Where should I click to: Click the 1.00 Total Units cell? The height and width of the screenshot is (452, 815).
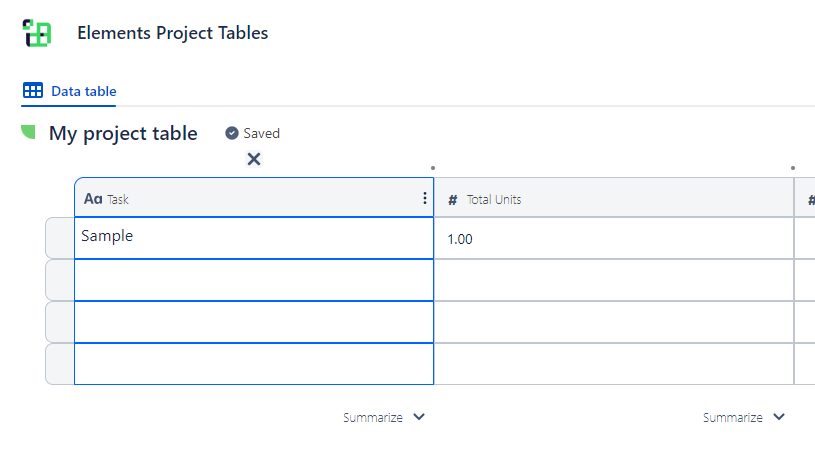[x=612, y=239]
